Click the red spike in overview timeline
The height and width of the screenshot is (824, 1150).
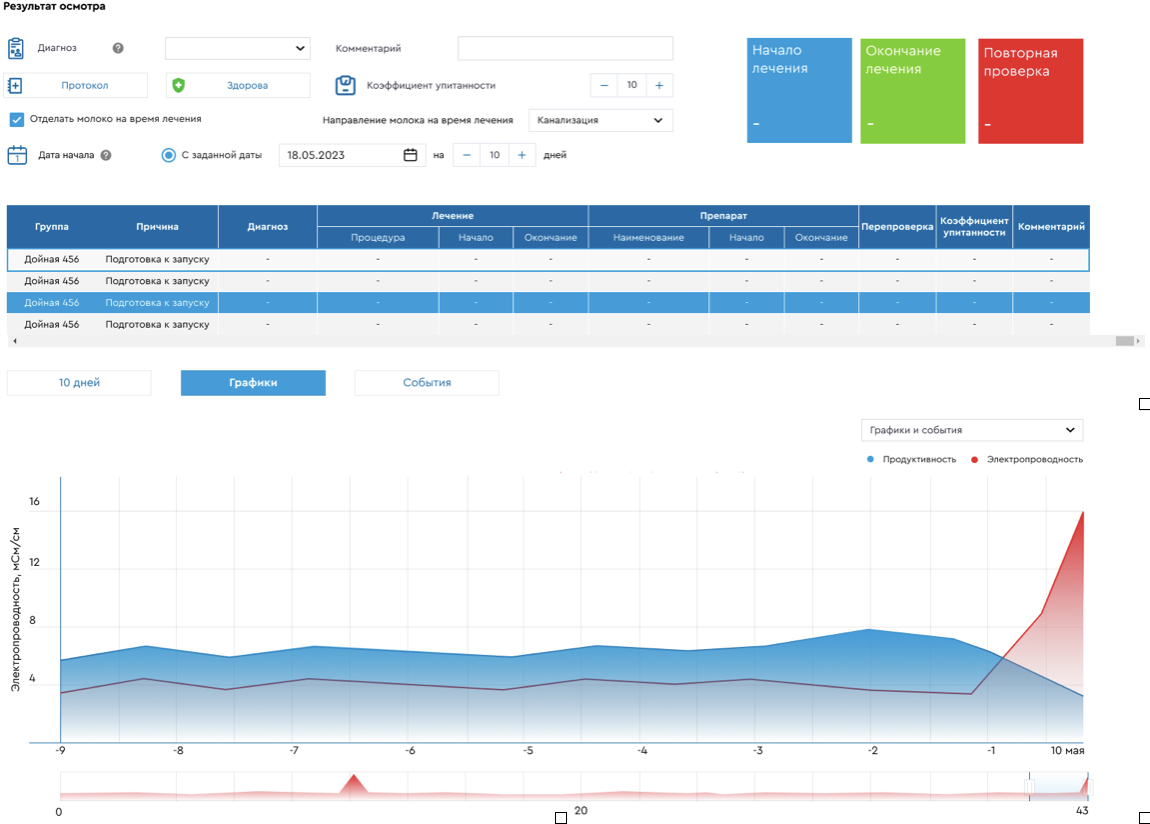pos(354,784)
